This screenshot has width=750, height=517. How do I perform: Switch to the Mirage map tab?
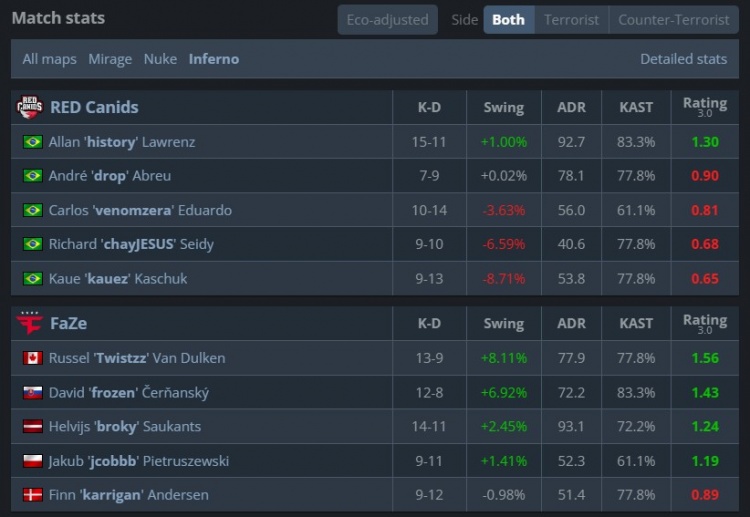pos(110,59)
